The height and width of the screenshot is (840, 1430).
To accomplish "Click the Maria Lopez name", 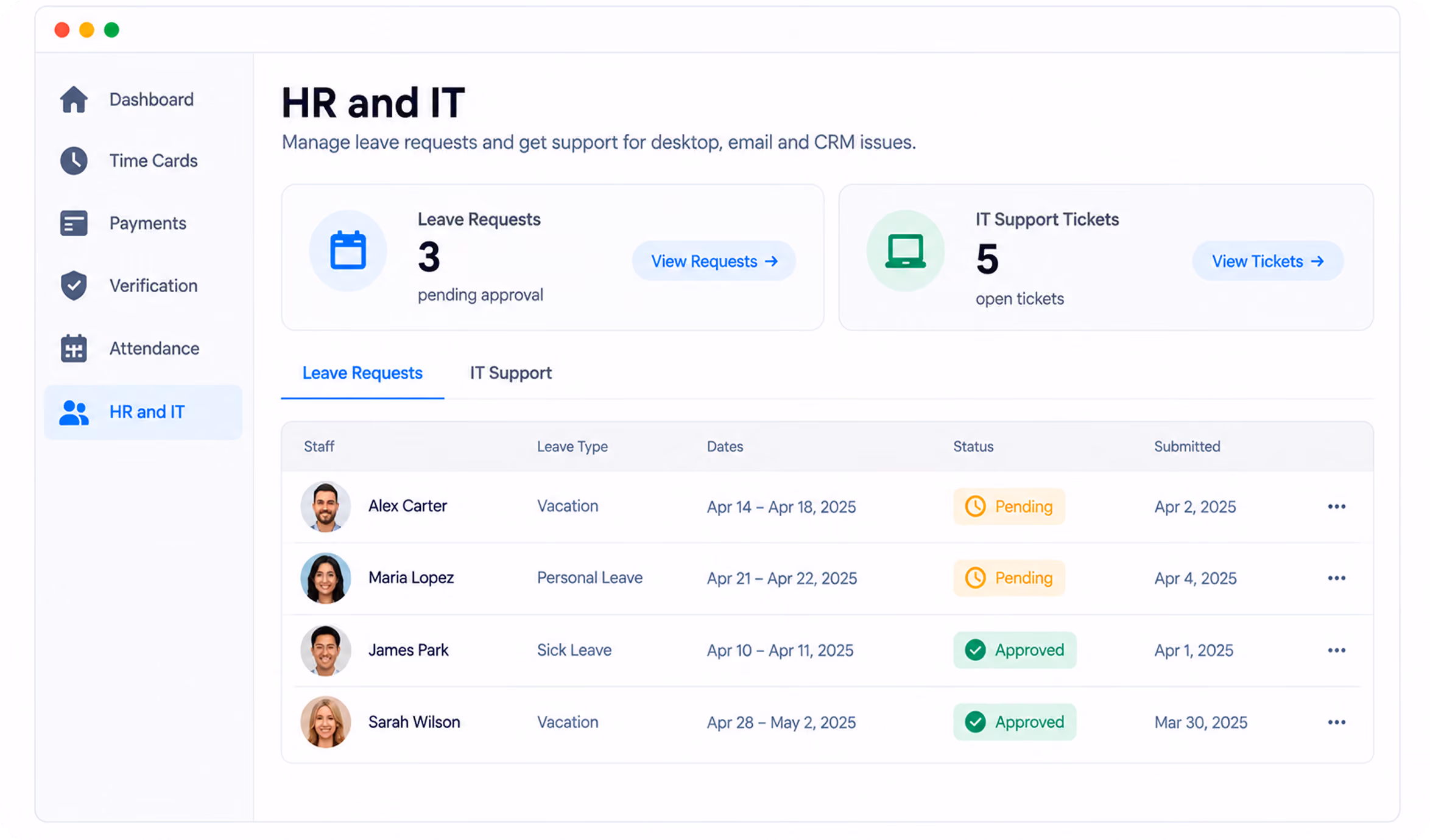I will click(411, 578).
